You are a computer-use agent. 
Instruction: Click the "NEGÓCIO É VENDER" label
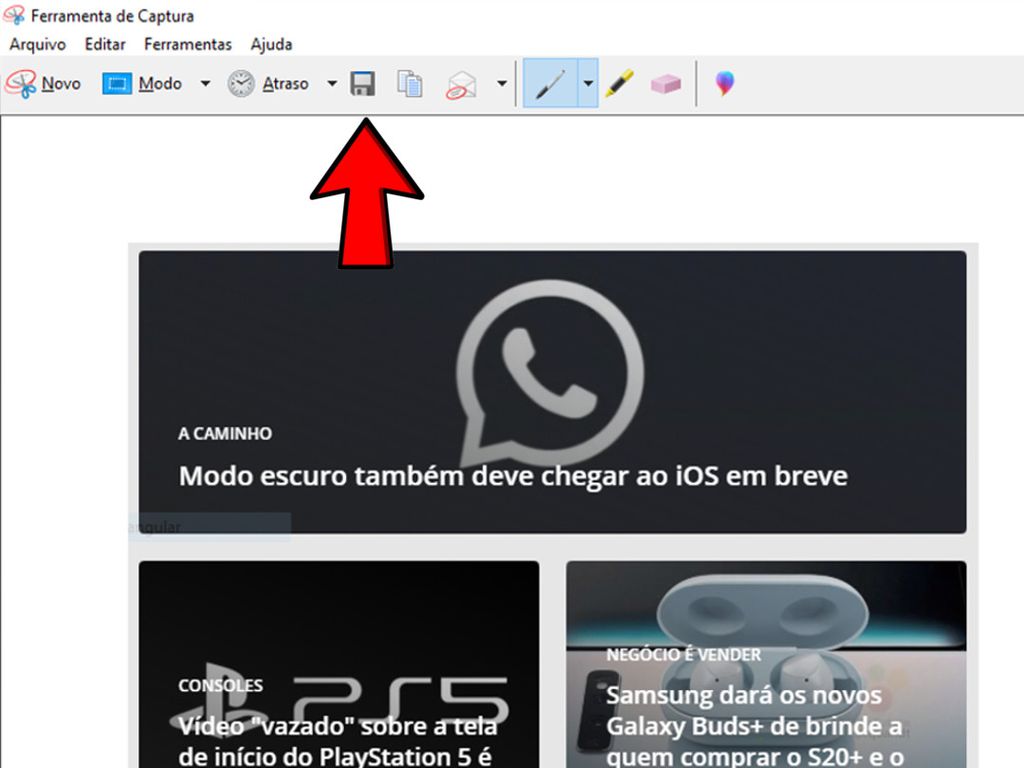pyautogui.click(x=683, y=654)
